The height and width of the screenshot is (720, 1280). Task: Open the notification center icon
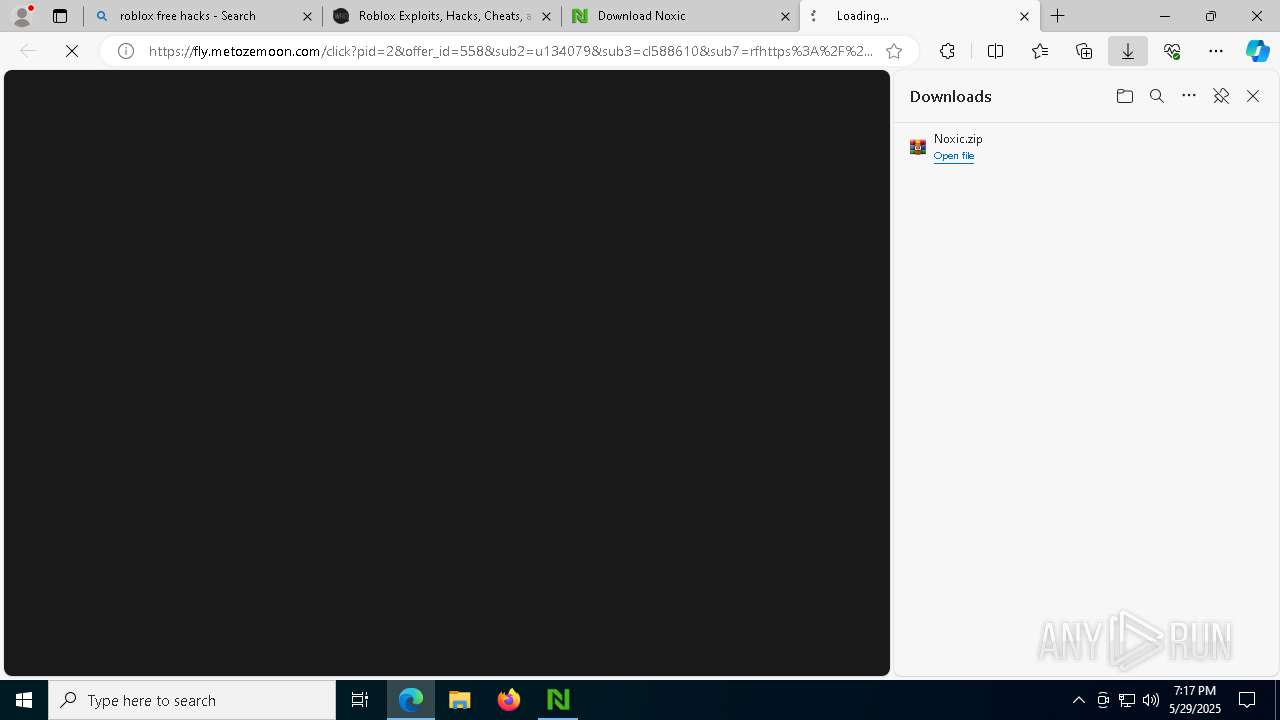point(1247,700)
